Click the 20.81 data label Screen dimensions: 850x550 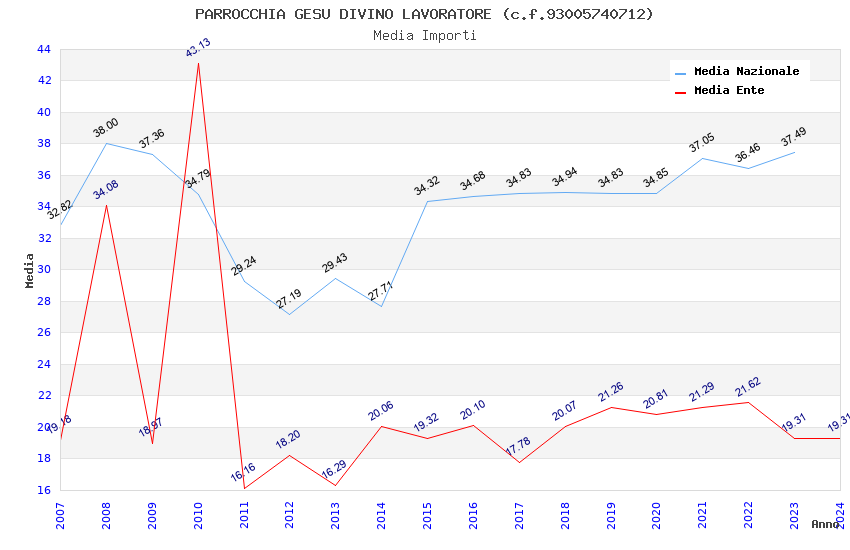click(655, 399)
